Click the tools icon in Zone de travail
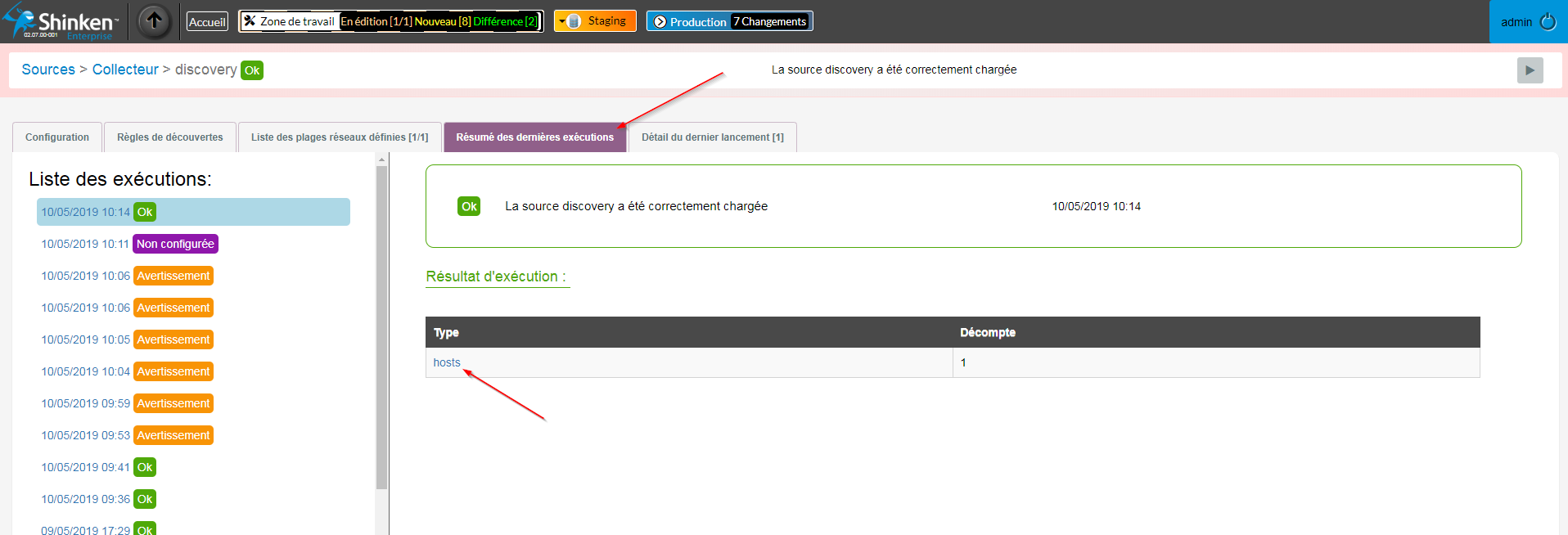1568x535 pixels. point(250,21)
